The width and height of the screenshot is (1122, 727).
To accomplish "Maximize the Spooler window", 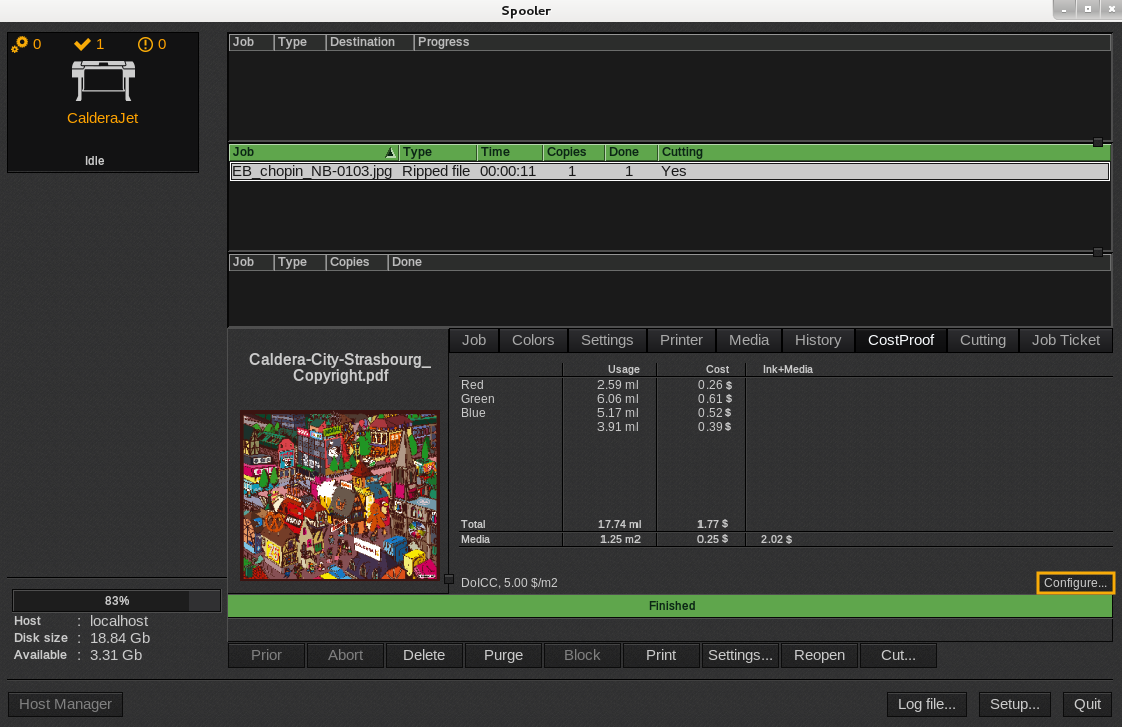I will click(x=1087, y=9).
